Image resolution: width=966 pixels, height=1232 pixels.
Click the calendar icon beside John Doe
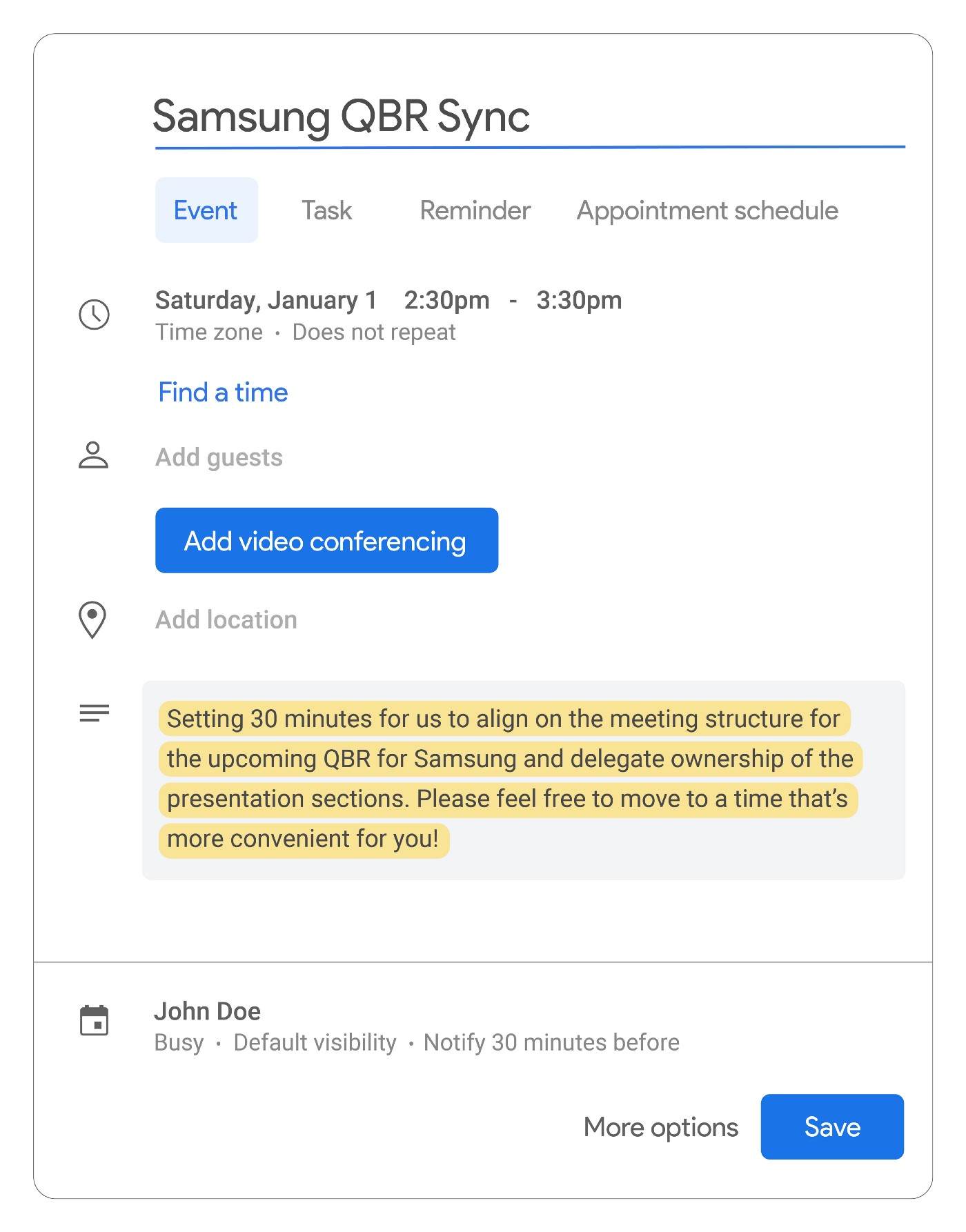point(95,1020)
